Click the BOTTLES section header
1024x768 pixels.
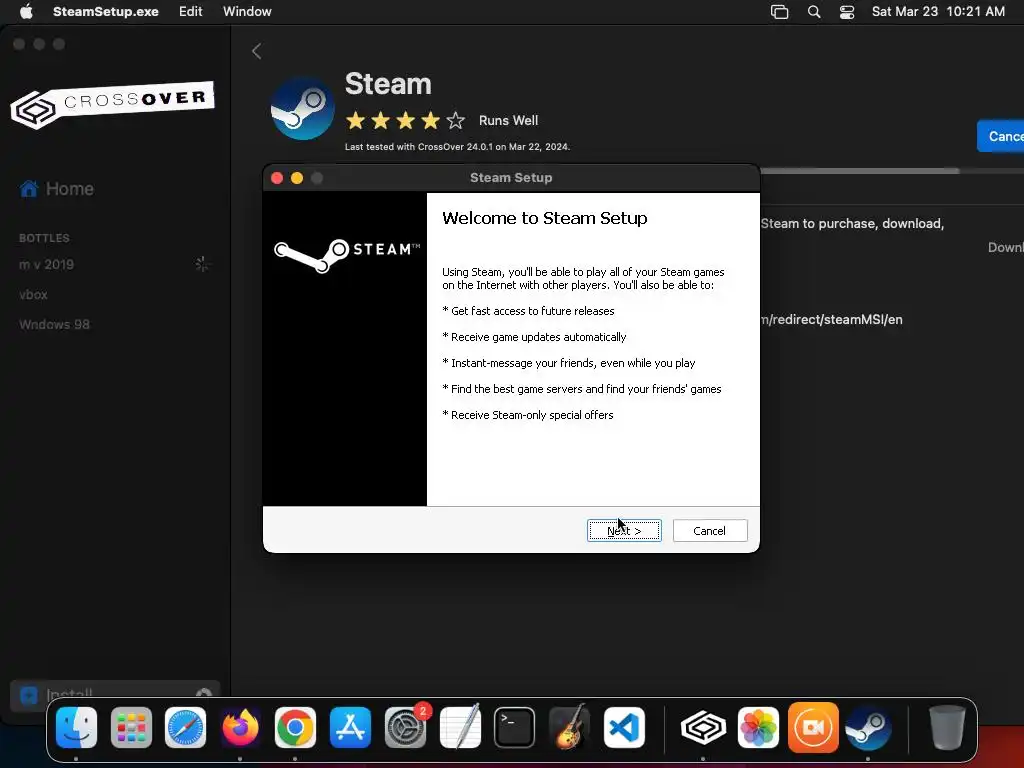click(44, 238)
